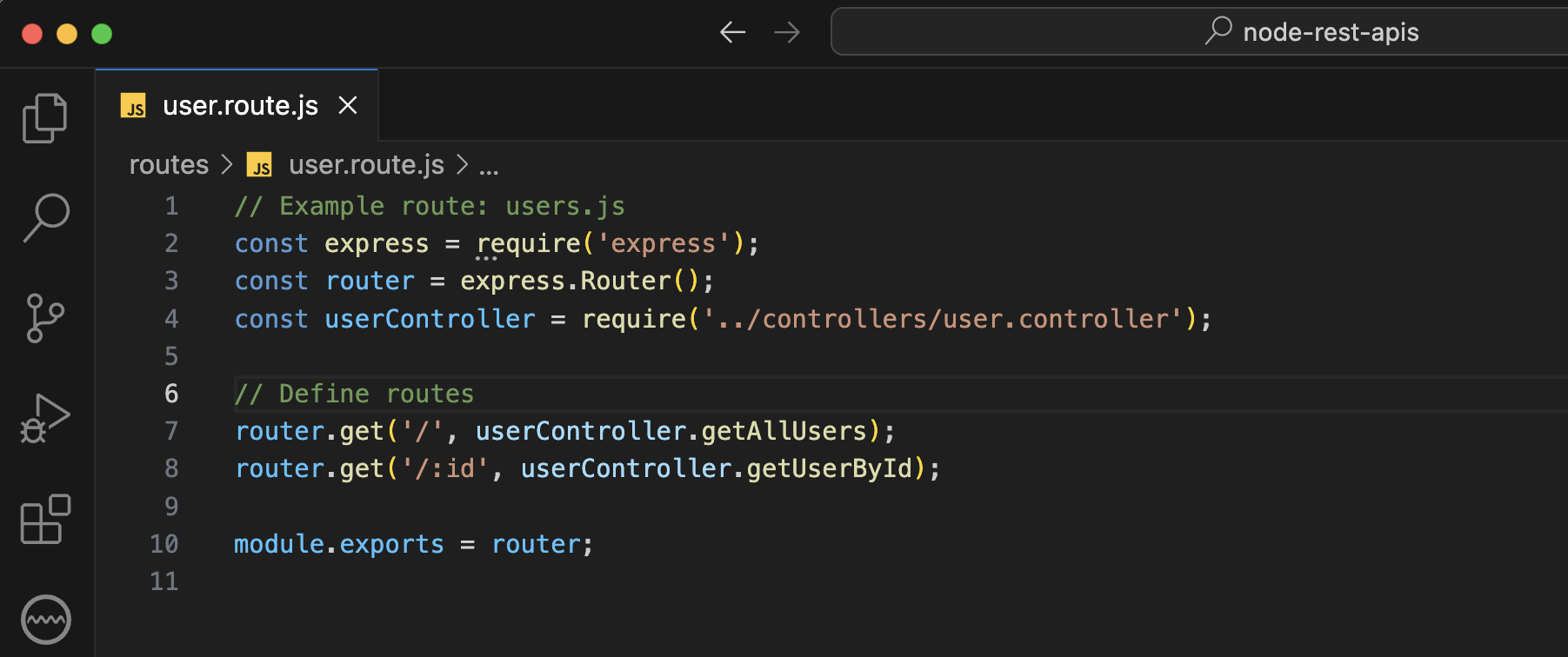Open the Extensions view
Screen dimensions: 1568x657
(x=45, y=520)
